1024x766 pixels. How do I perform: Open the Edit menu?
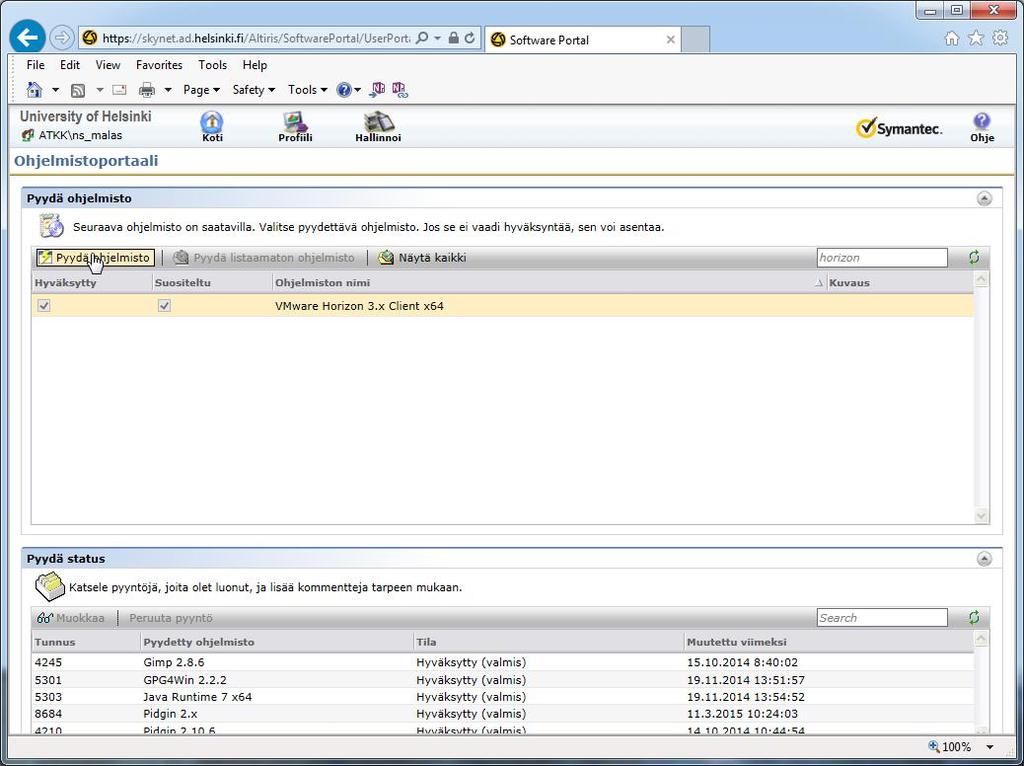coord(70,65)
